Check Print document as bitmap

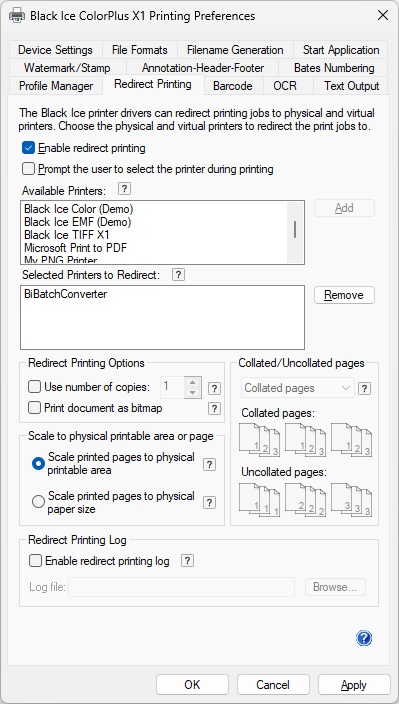click(34, 408)
